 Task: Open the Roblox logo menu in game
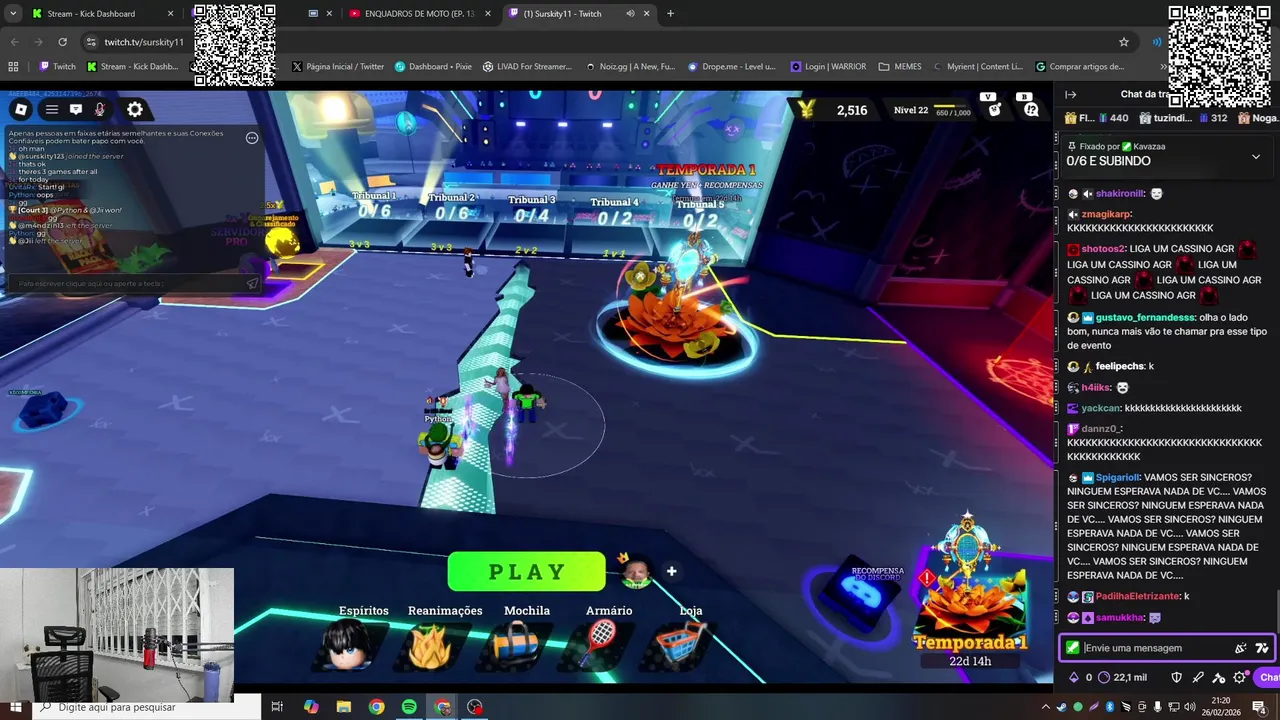coord(21,110)
